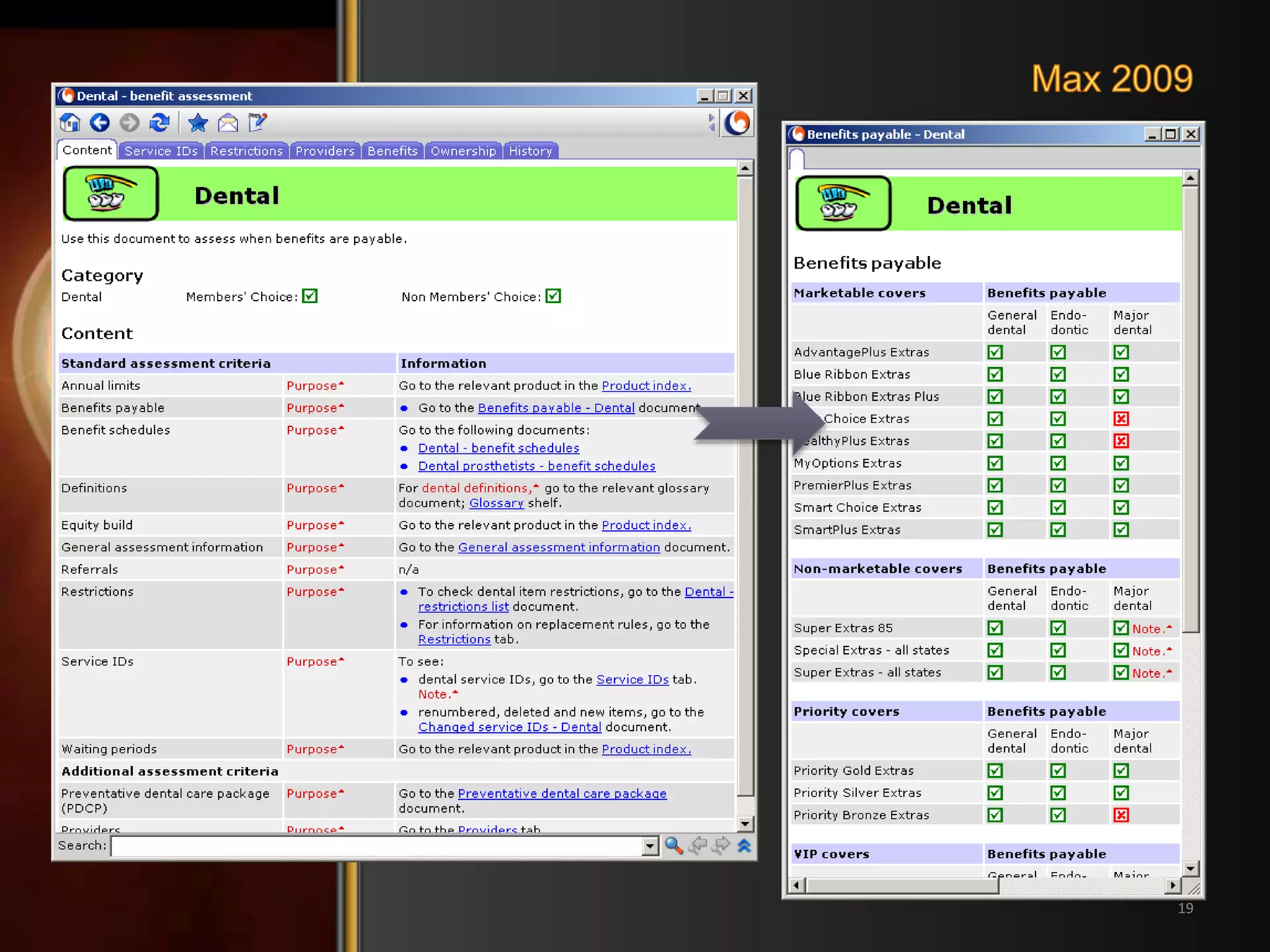Add to favourites with star icon
The height and width of the screenshot is (952, 1270).
[198, 123]
